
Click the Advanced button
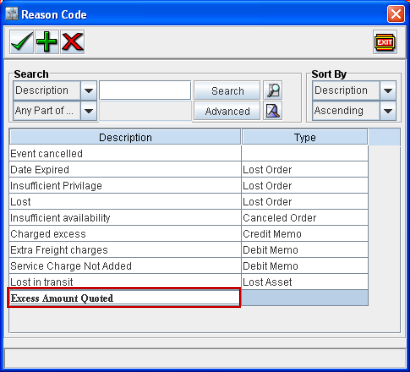click(227, 111)
